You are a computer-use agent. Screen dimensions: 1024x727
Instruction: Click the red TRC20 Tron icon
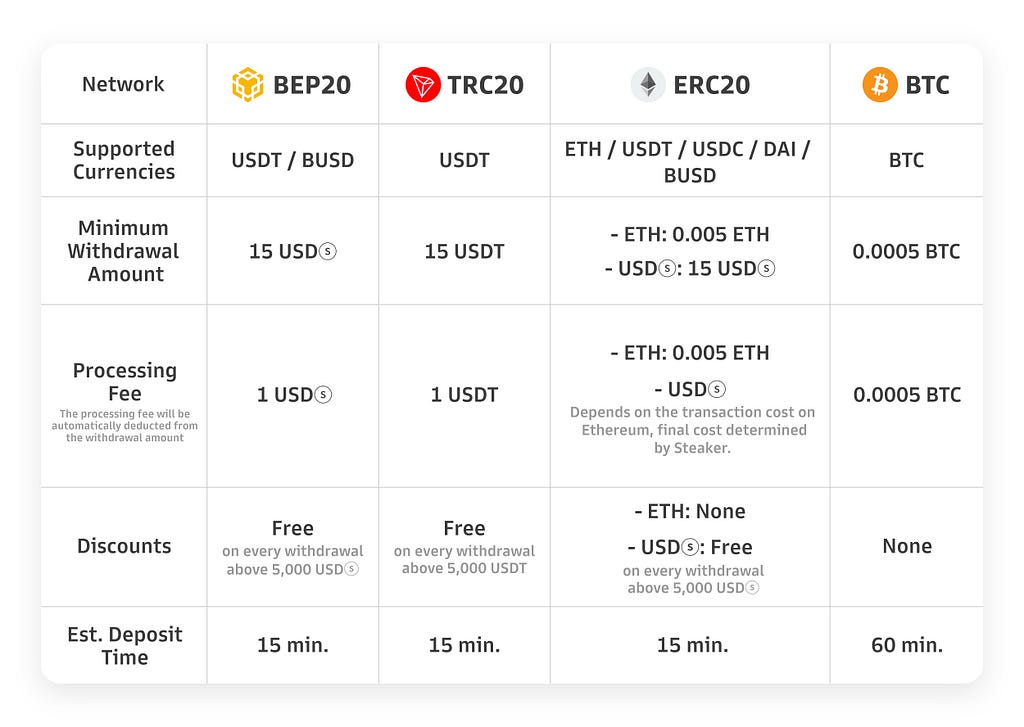tap(423, 85)
